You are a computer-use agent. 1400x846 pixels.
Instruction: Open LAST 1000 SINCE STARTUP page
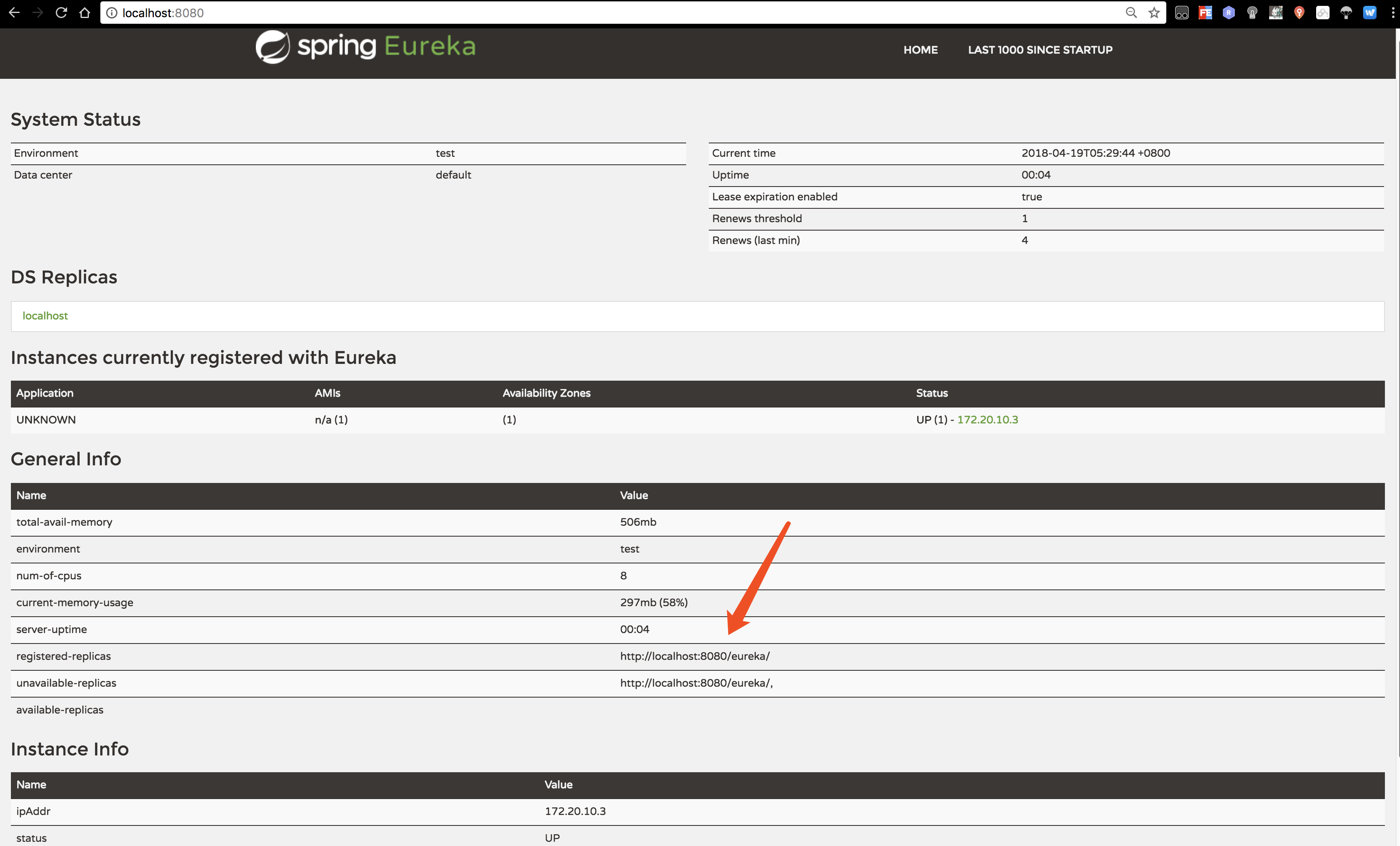pos(1040,50)
